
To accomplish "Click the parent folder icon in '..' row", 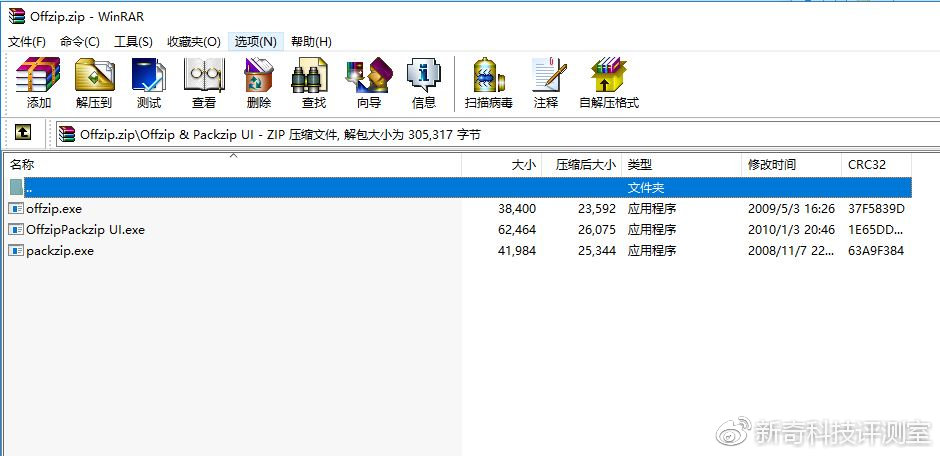I will point(16,188).
